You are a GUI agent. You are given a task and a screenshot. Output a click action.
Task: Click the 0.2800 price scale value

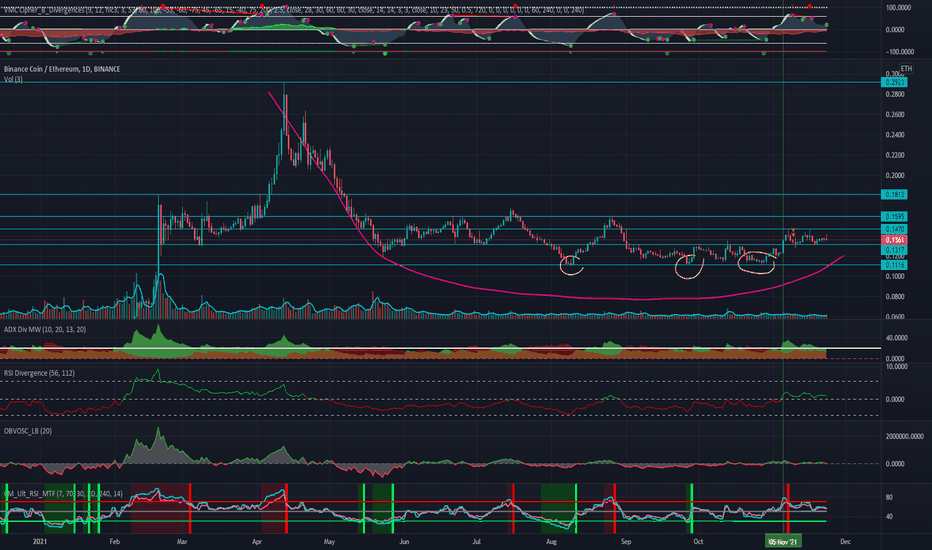click(895, 95)
